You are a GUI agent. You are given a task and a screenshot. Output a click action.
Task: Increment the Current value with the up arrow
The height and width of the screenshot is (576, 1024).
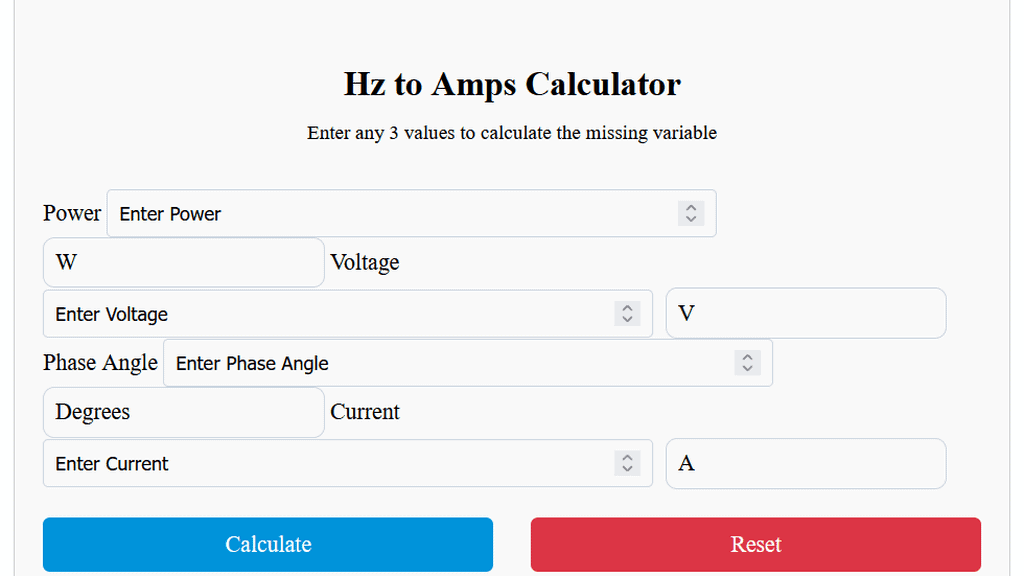click(x=626, y=458)
